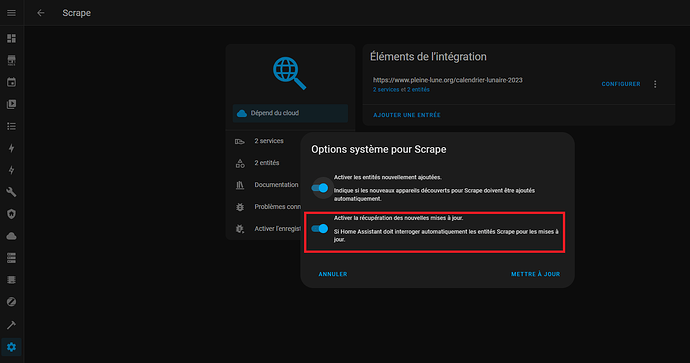690x363 pixels.
Task: Click the icon beside 2 services row
Action: click(x=240, y=141)
